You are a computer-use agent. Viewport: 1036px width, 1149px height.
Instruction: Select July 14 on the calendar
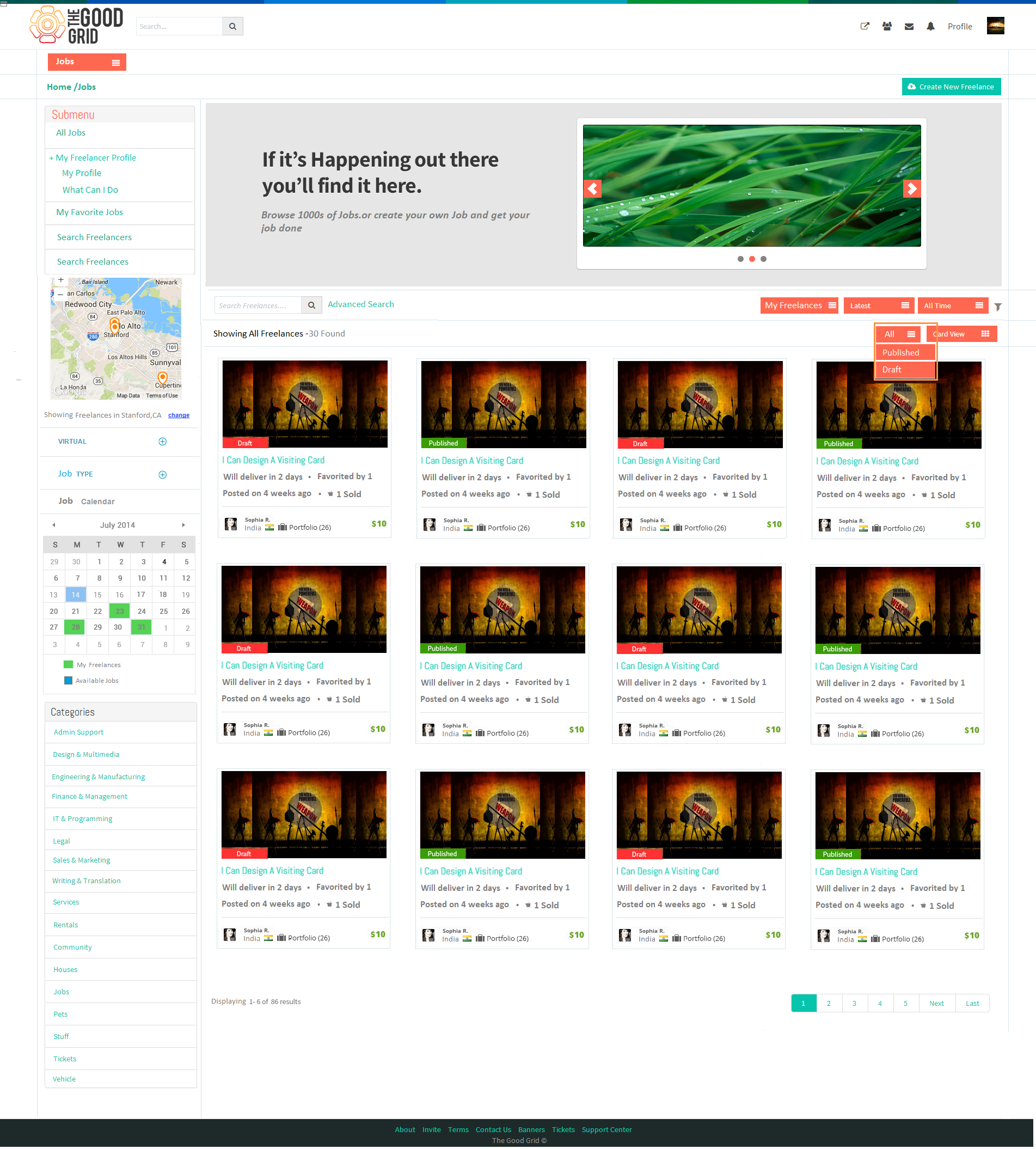[x=75, y=595]
